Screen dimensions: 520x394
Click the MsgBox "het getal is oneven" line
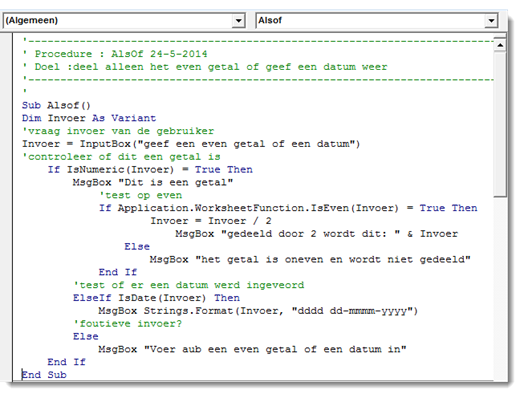[310, 260]
